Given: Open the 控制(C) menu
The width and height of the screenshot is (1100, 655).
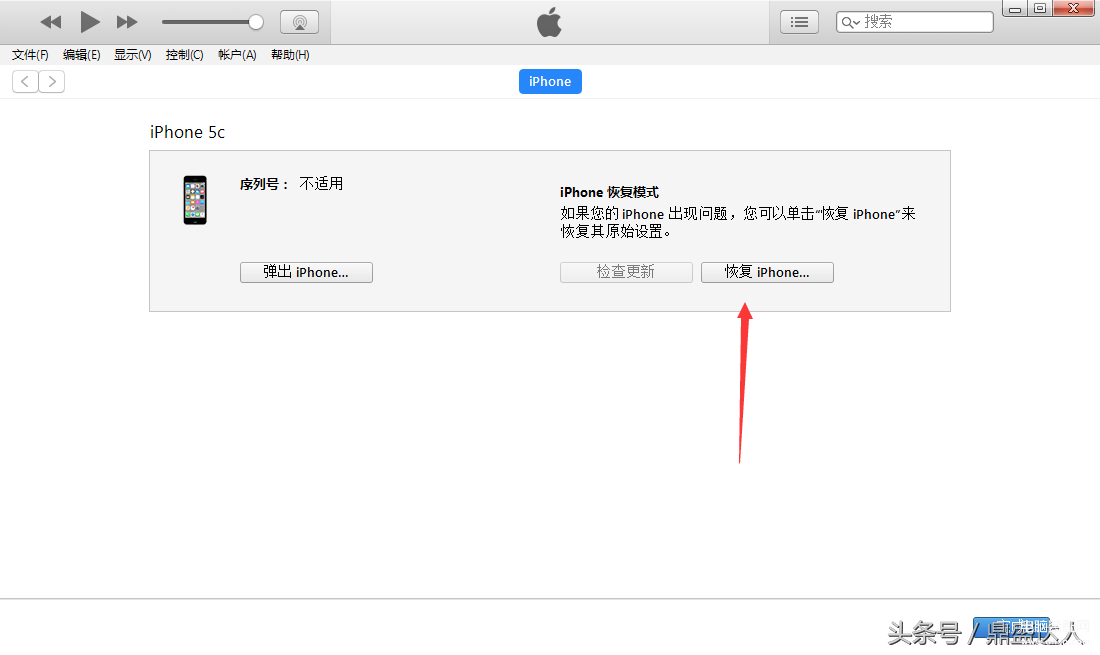Looking at the screenshot, I should tap(185, 55).
